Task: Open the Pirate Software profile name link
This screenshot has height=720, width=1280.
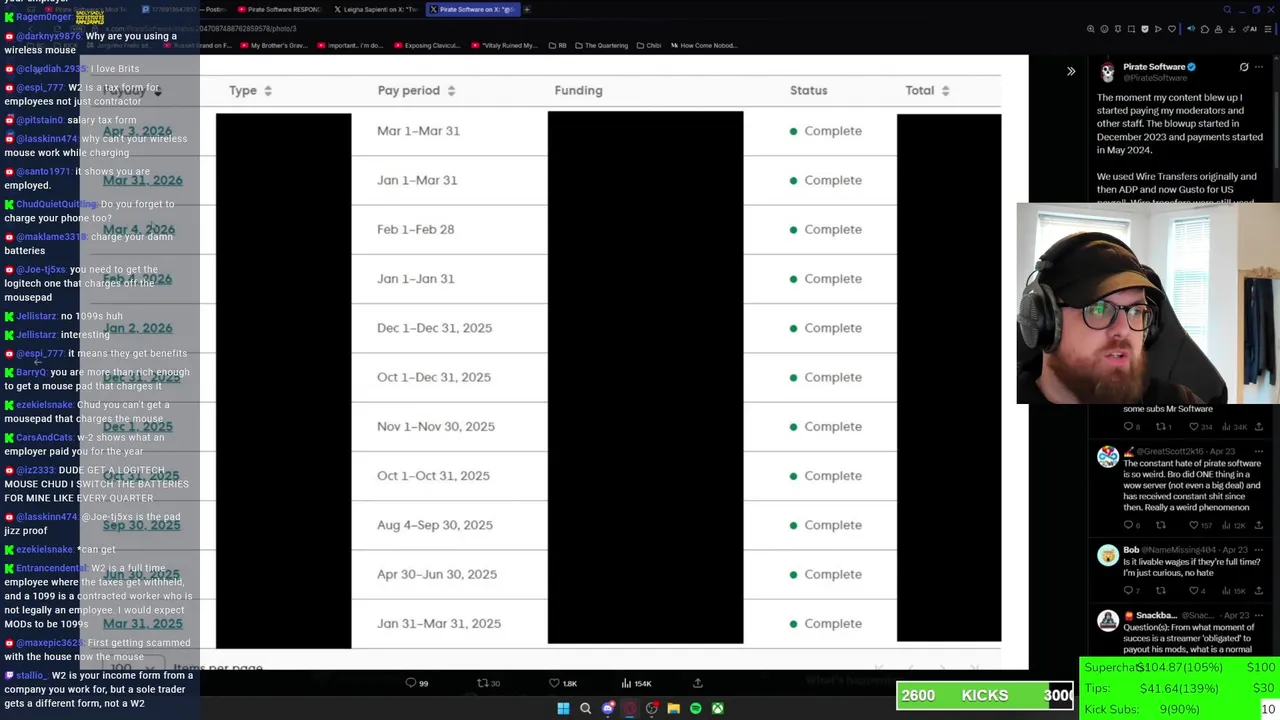Action: 1153,67
